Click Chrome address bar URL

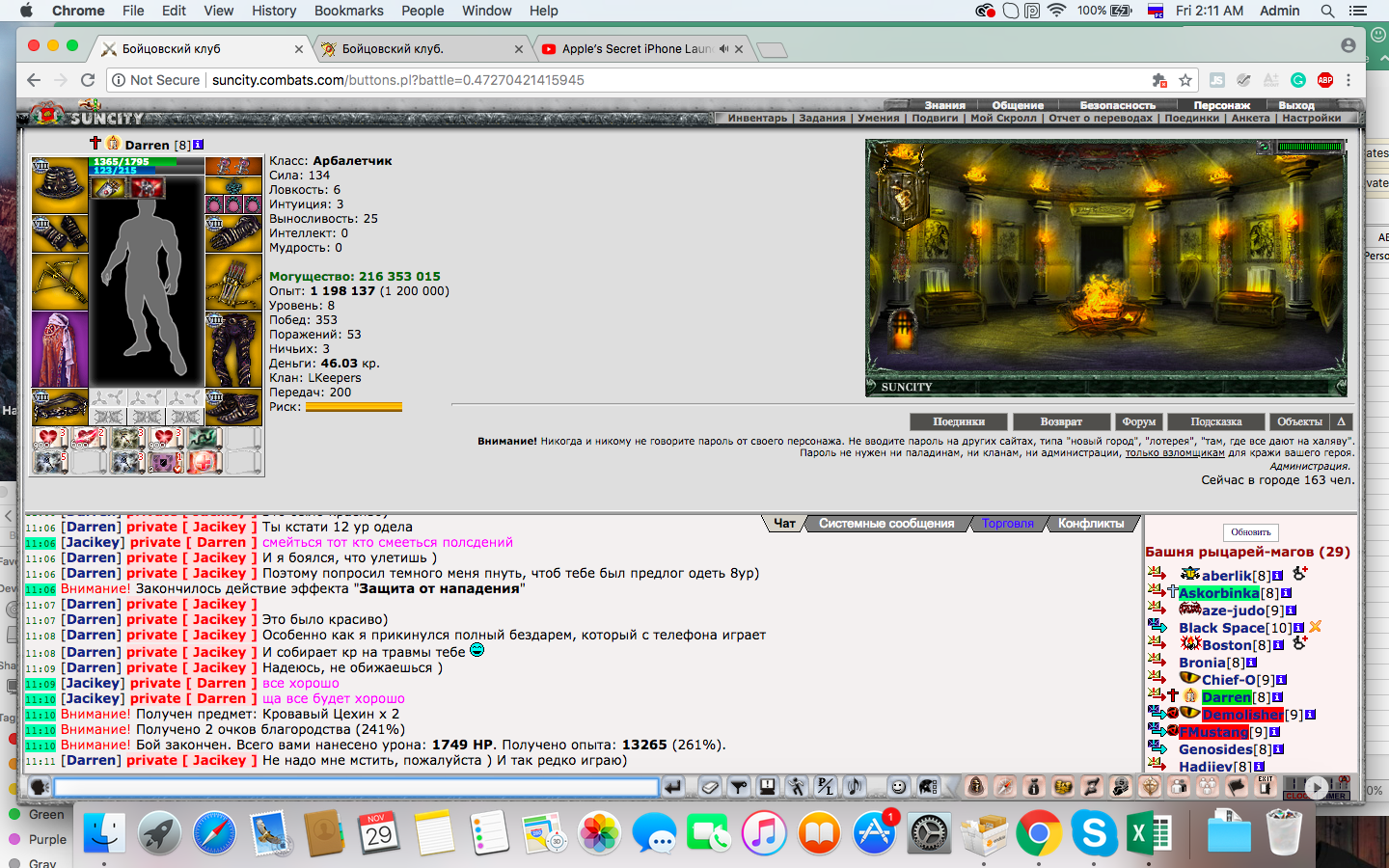[398, 80]
